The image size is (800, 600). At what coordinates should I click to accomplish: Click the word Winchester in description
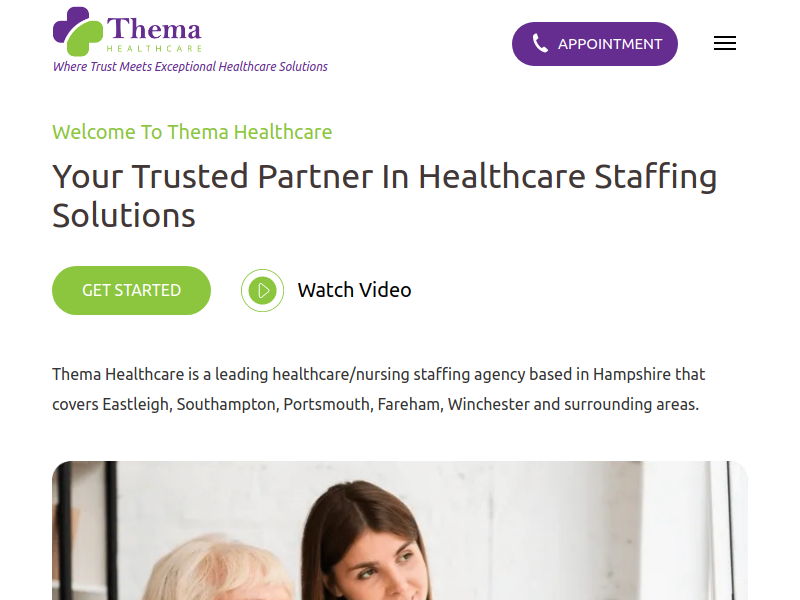488,405
